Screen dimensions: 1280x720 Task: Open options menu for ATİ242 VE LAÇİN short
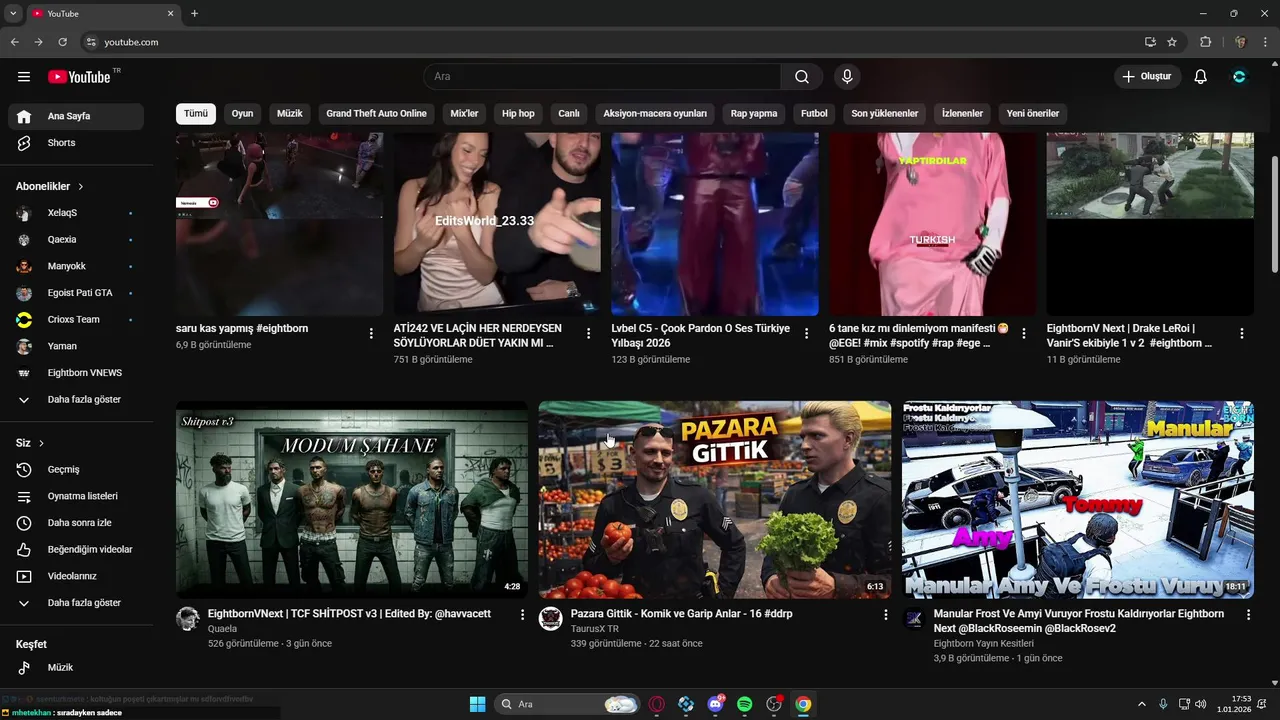coord(589,334)
